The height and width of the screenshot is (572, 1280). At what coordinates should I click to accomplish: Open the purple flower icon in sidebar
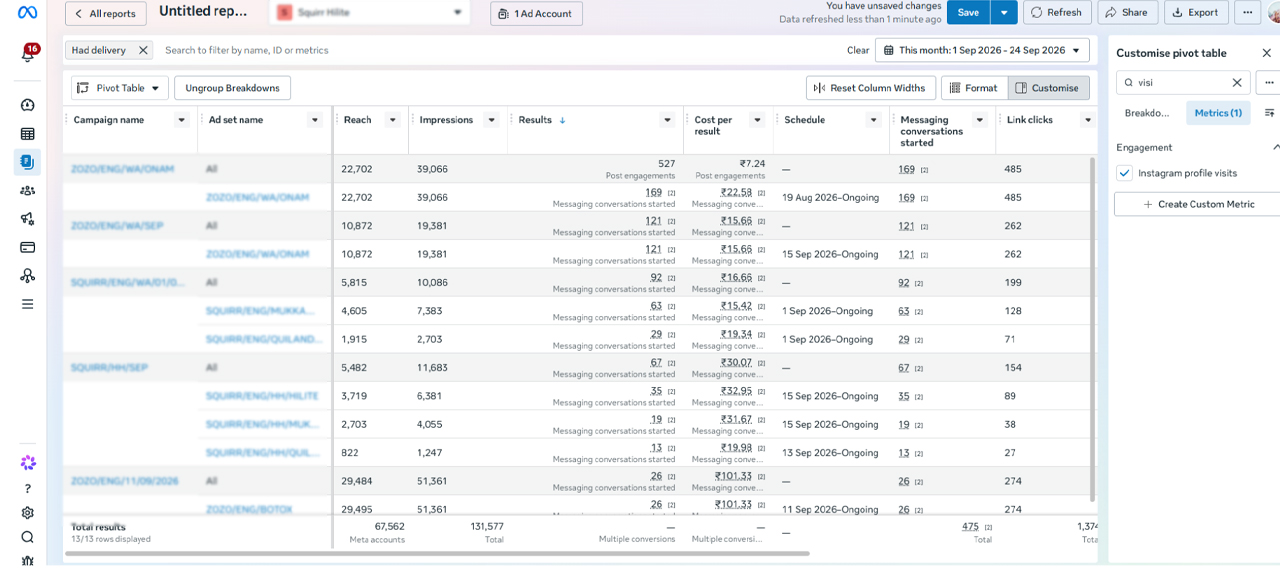tap(28, 463)
